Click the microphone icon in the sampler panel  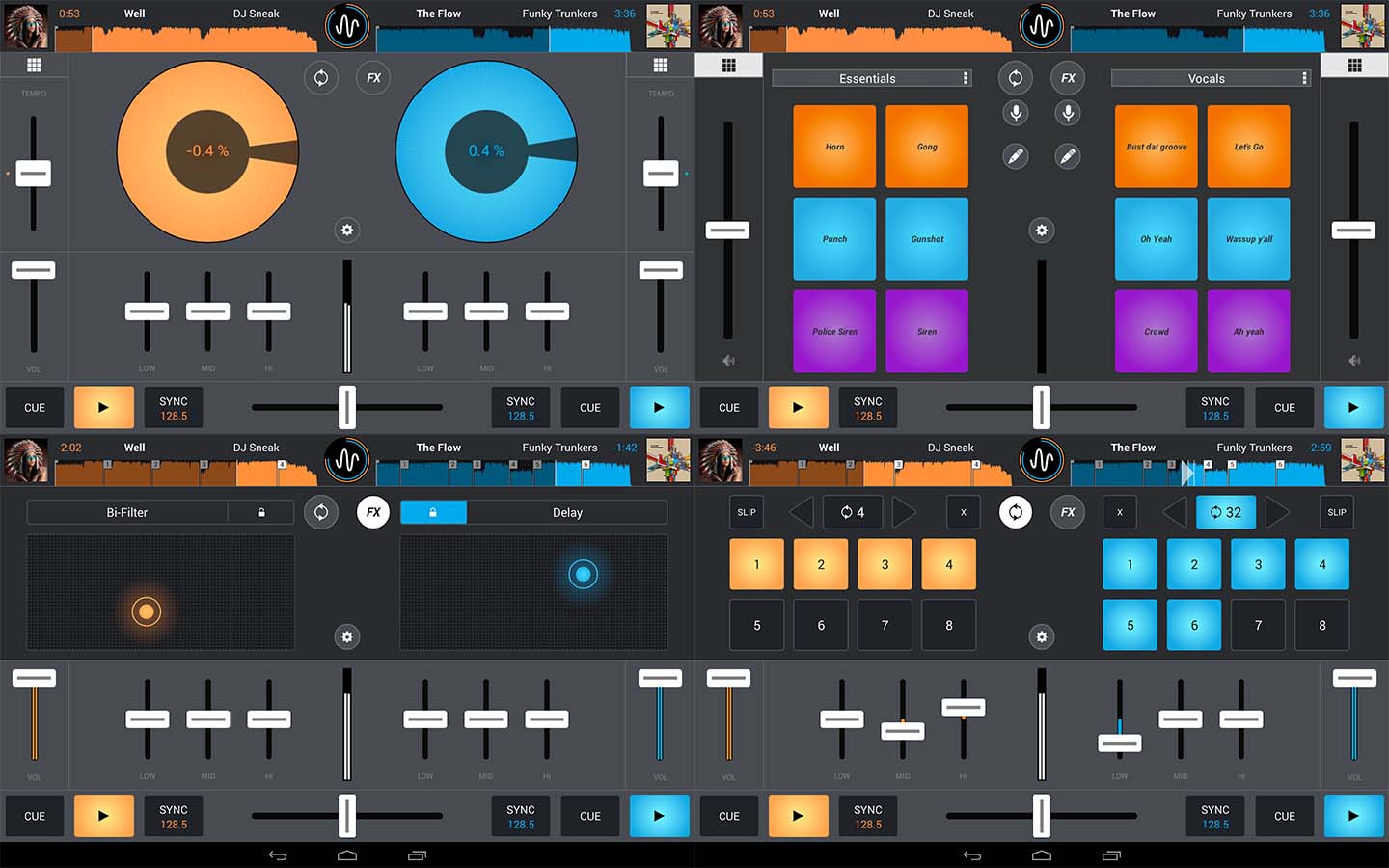click(x=1015, y=113)
